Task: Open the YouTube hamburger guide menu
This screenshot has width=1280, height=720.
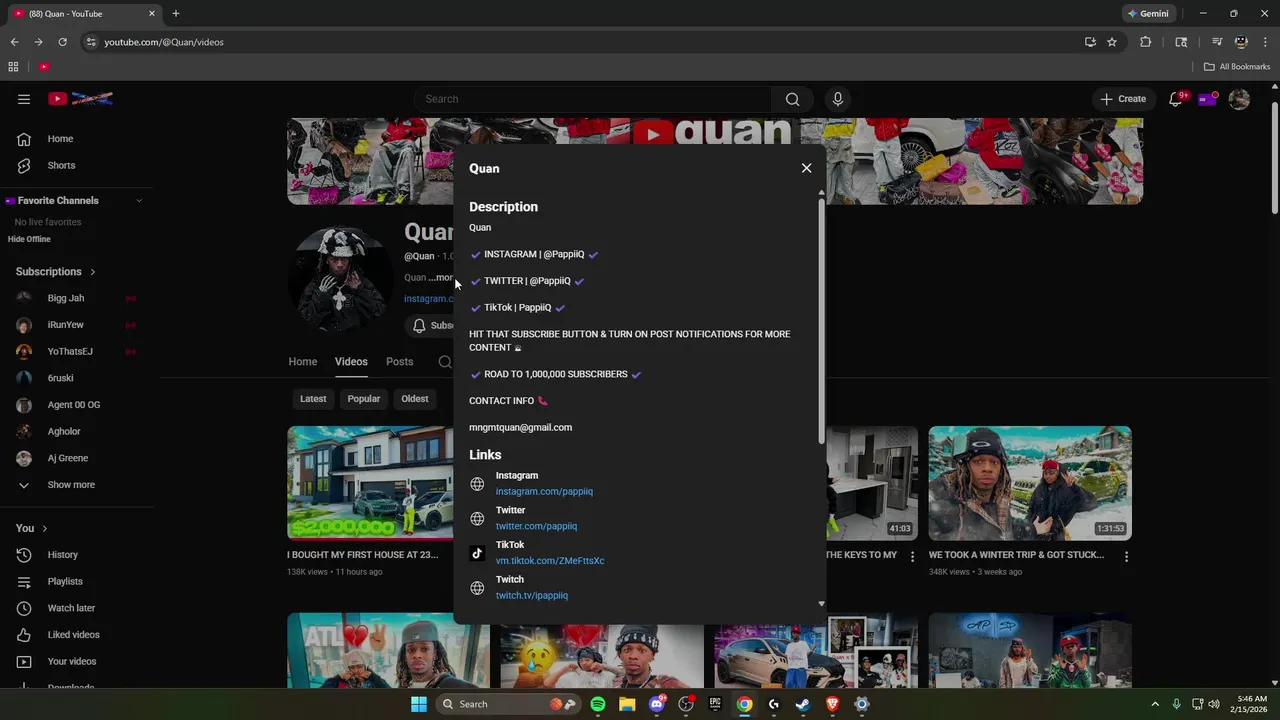Action: [x=24, y=99]
